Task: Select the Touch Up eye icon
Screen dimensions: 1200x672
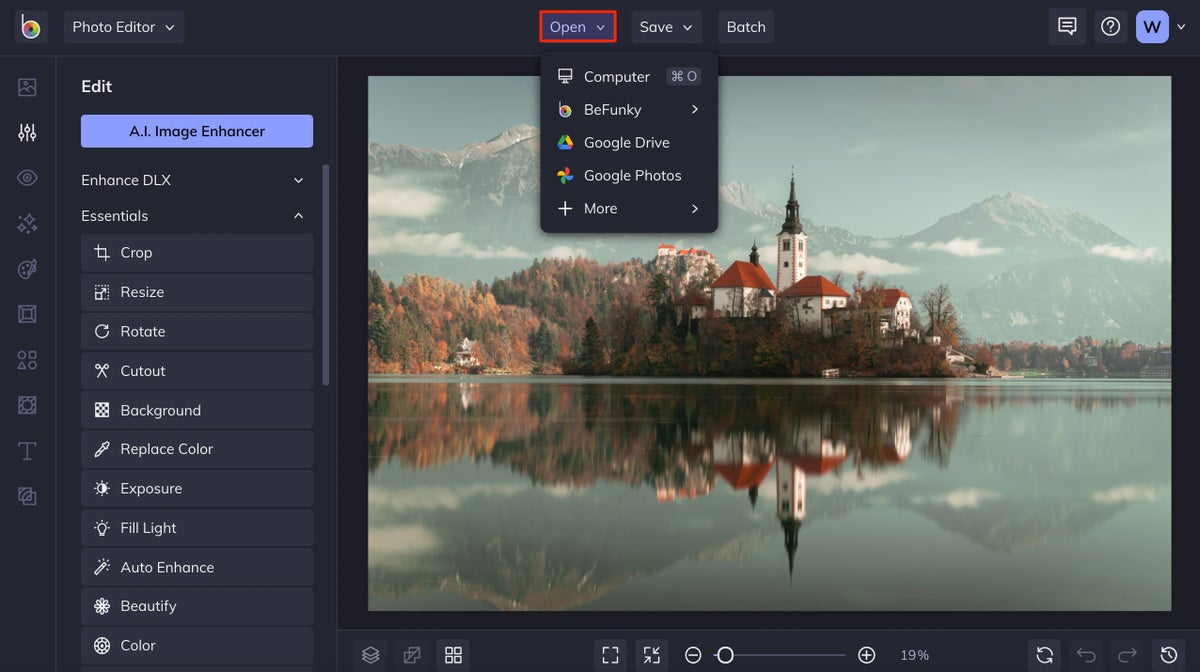Action: click(x=27, y=178)
